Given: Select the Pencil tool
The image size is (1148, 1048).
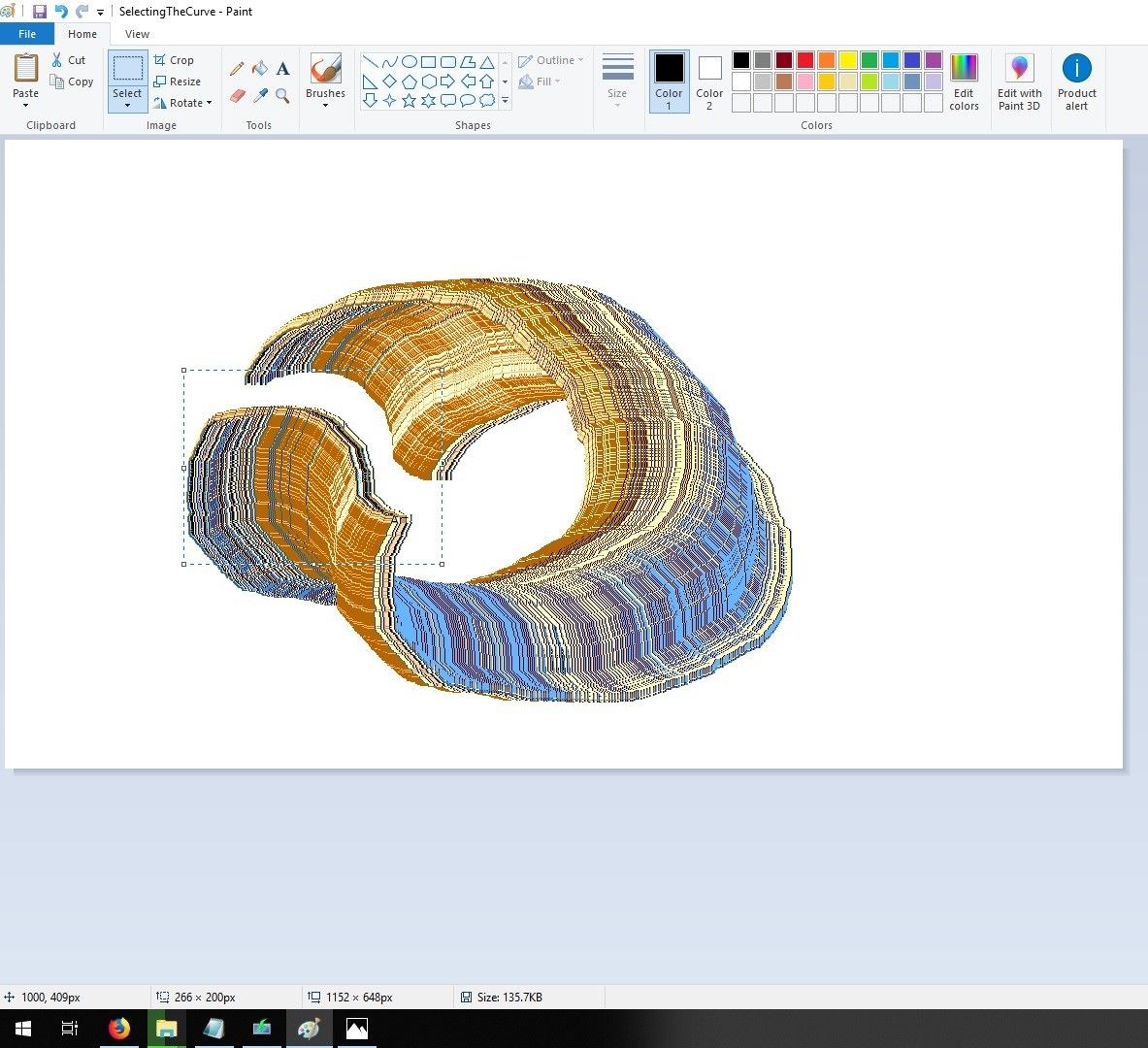Looking at the screenshot, I should [237, 69].
